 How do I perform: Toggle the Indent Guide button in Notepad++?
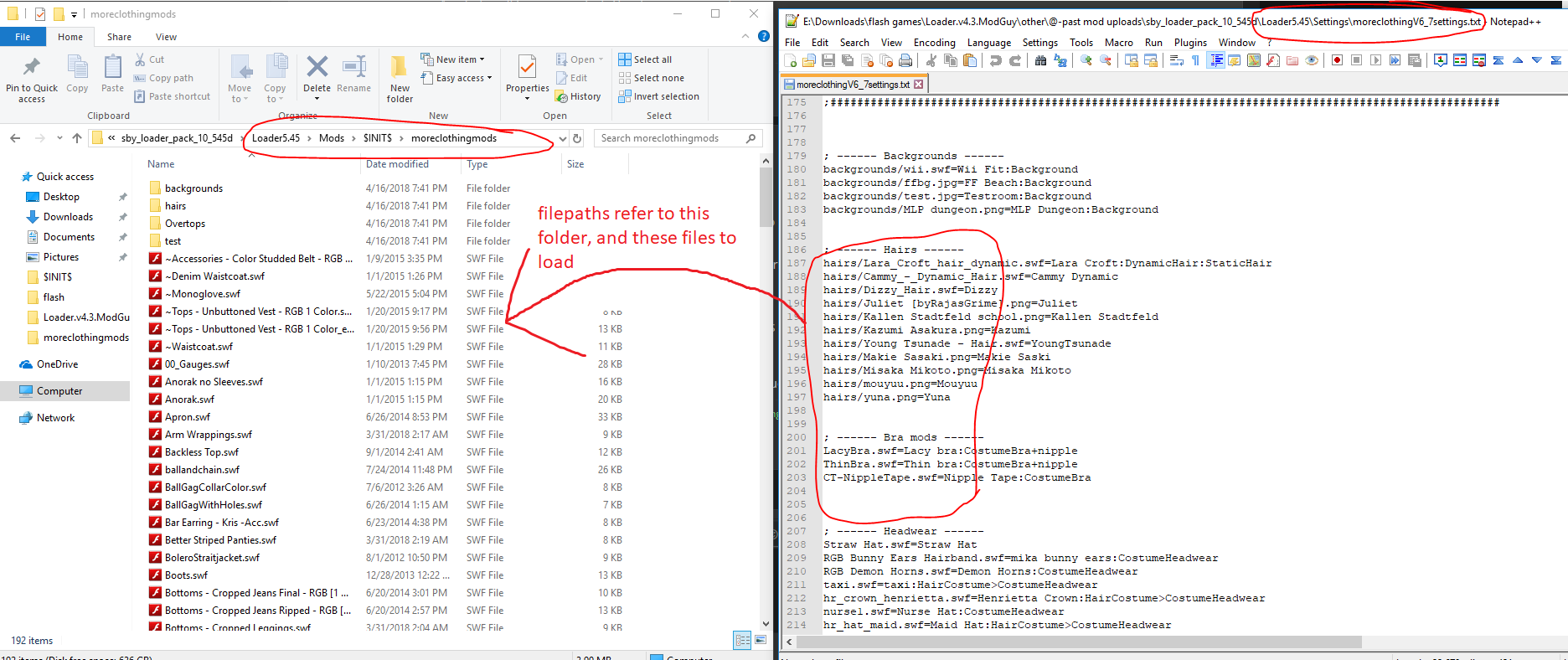(x=1215, y=60)
